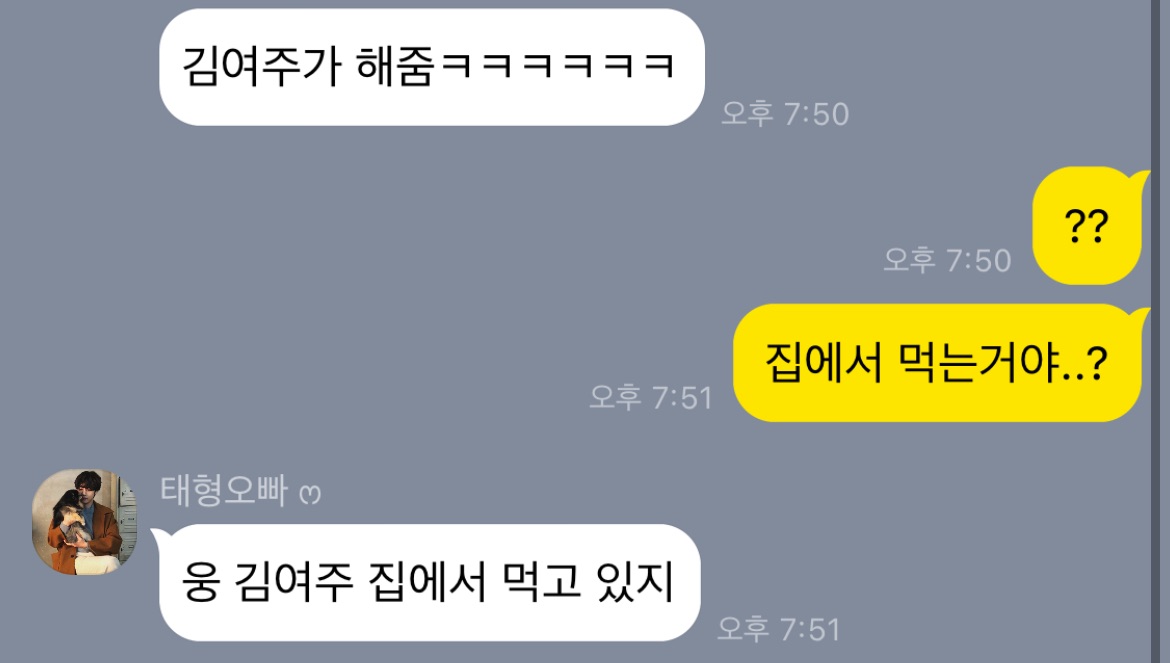Click the ㅋㅋㅋㅋㅋㅋ laughter text in the first bubble
1170x663 pixels.
tap(558, 66)
